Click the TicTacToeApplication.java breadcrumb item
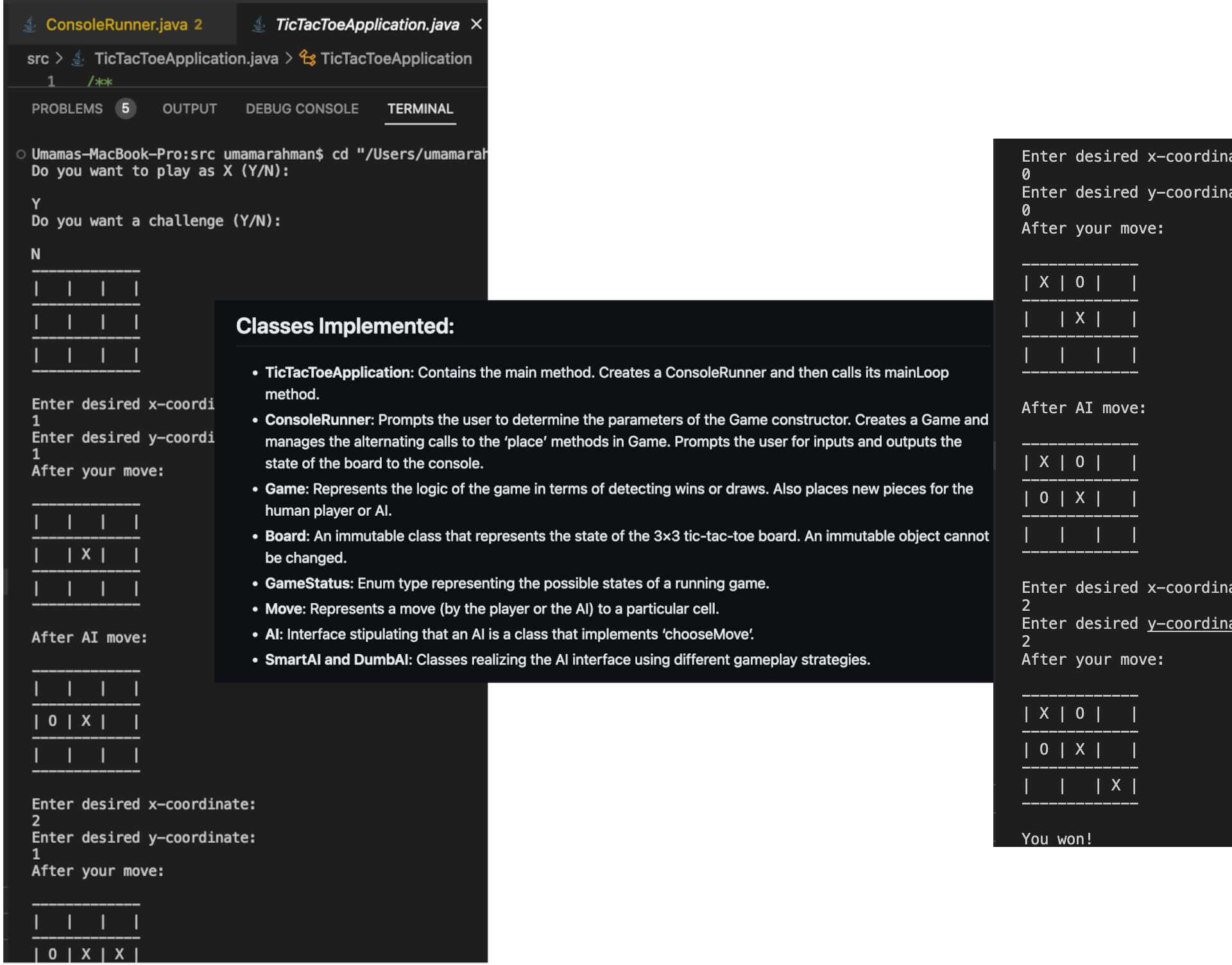1232x965 pixels. pos(186,58)
